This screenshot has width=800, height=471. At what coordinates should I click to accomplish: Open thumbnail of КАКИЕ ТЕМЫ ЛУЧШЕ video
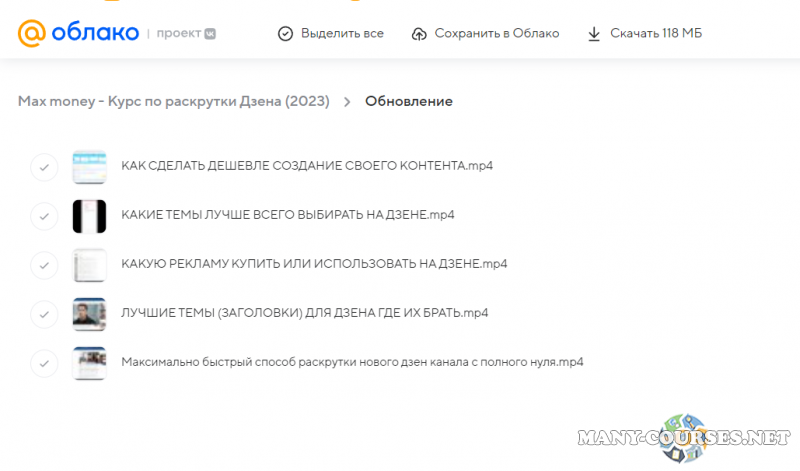coord(89,216)
